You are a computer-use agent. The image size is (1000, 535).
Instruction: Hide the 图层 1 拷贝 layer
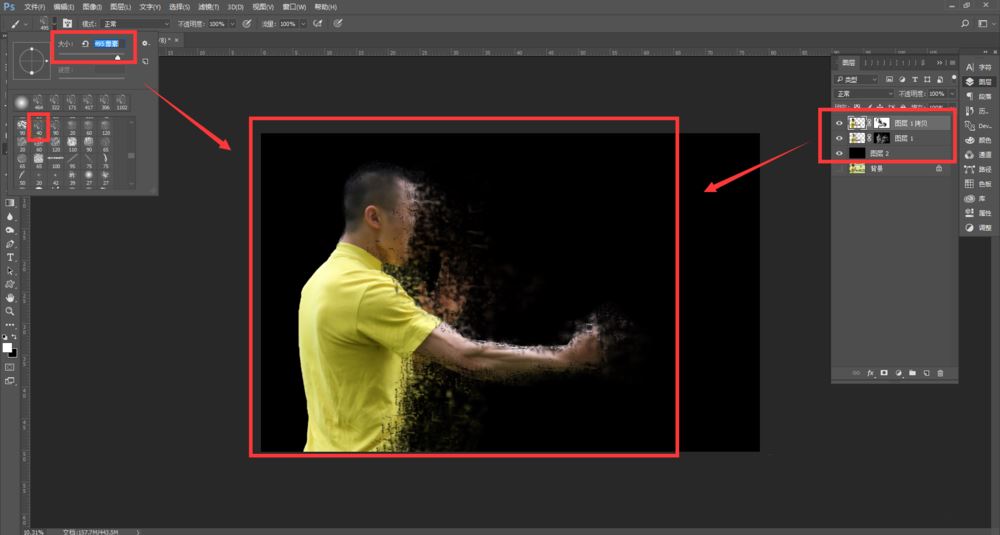point(839,123)
